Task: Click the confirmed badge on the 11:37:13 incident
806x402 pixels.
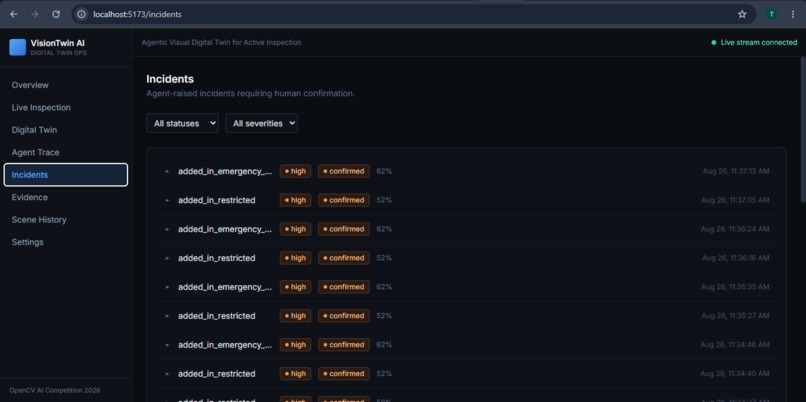Action: click(344, 171)
